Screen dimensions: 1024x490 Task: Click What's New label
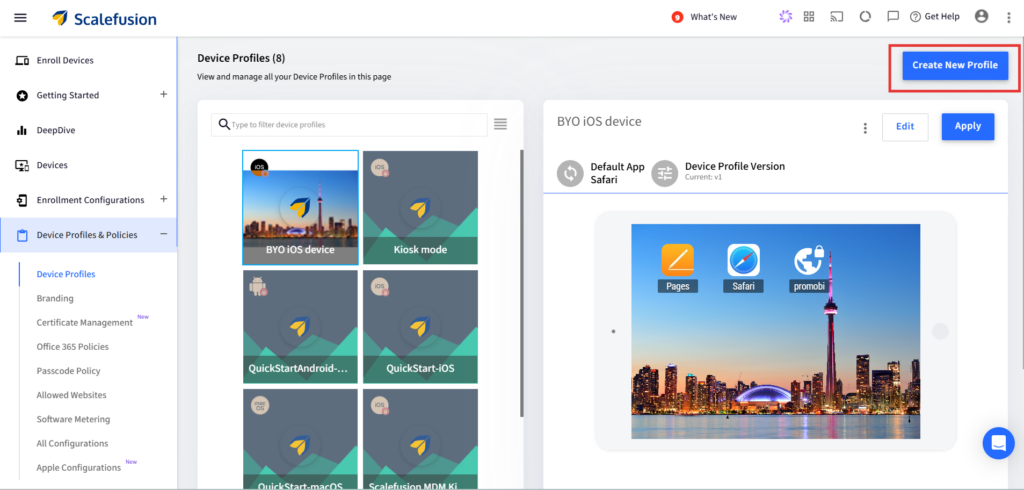point(714,17)
